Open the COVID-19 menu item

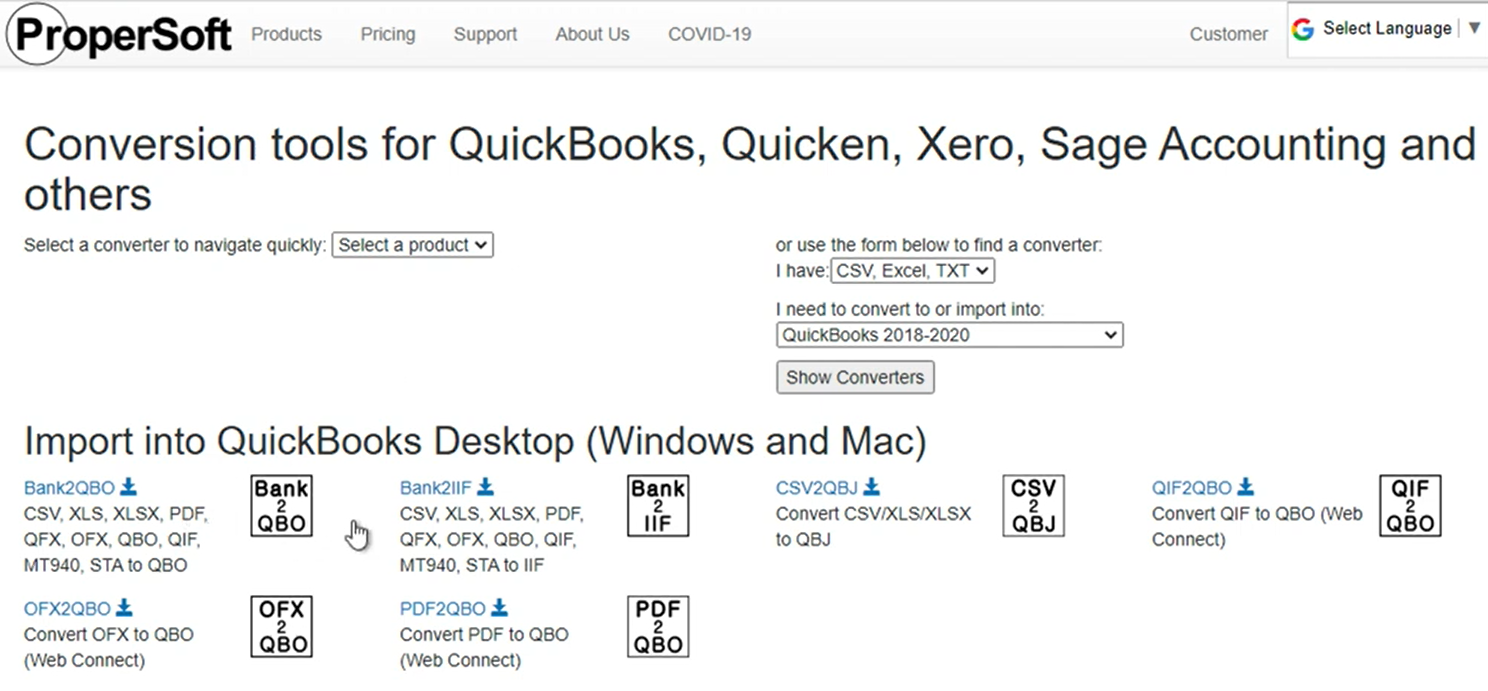click(x=709, y=34)
